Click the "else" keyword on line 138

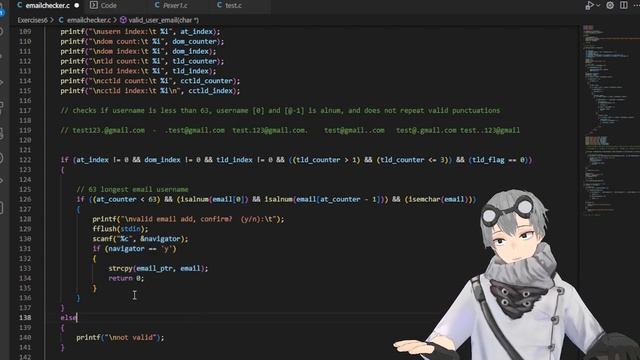tap(69, 318)
